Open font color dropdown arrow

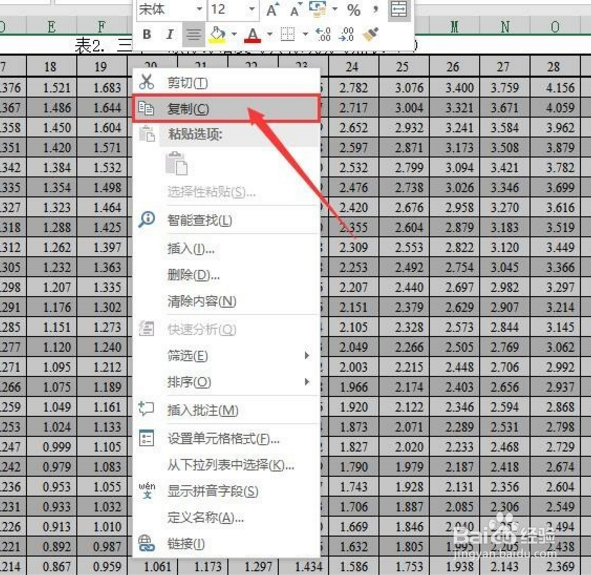pyautogui.click(x=270, y=34)
